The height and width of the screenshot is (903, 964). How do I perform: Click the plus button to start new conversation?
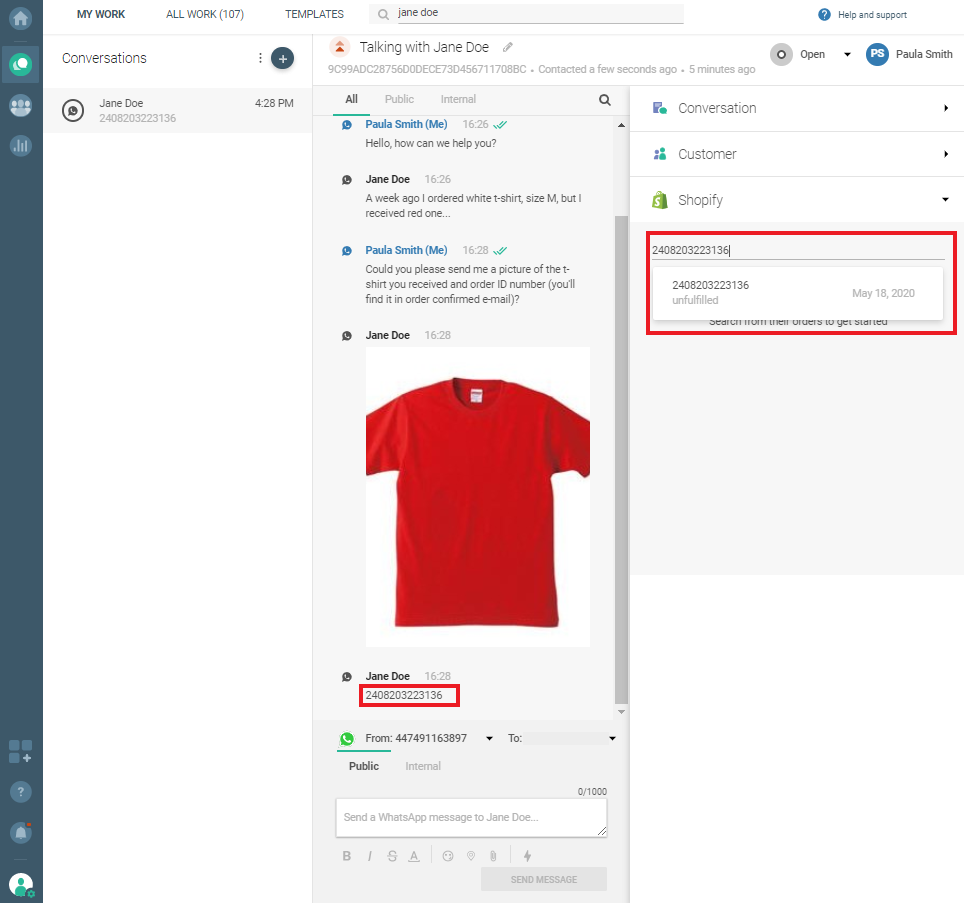(283, 59)
